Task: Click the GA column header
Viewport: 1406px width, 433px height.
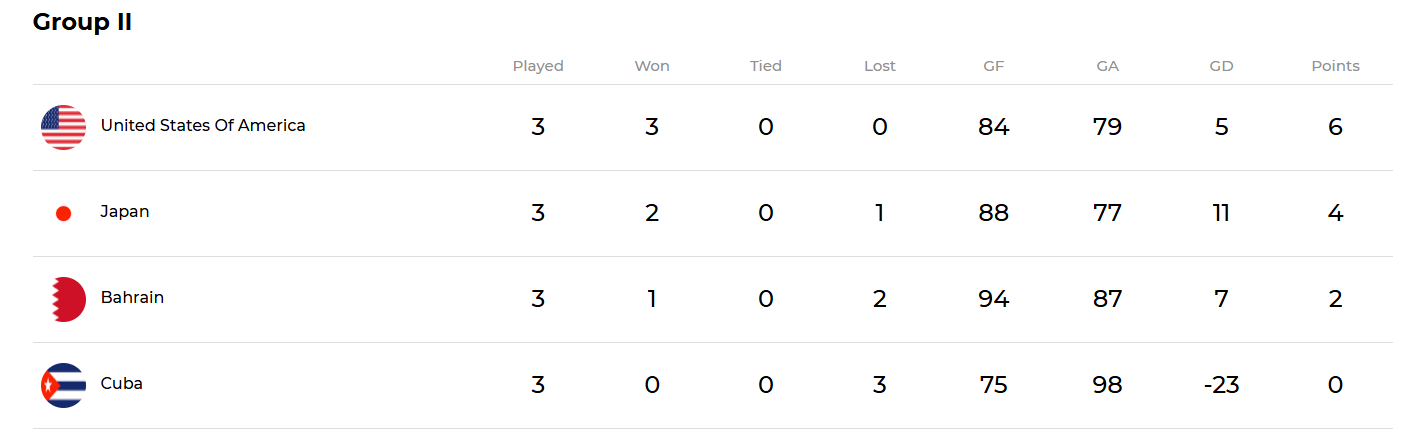Action: click(x=1108, y=66)
